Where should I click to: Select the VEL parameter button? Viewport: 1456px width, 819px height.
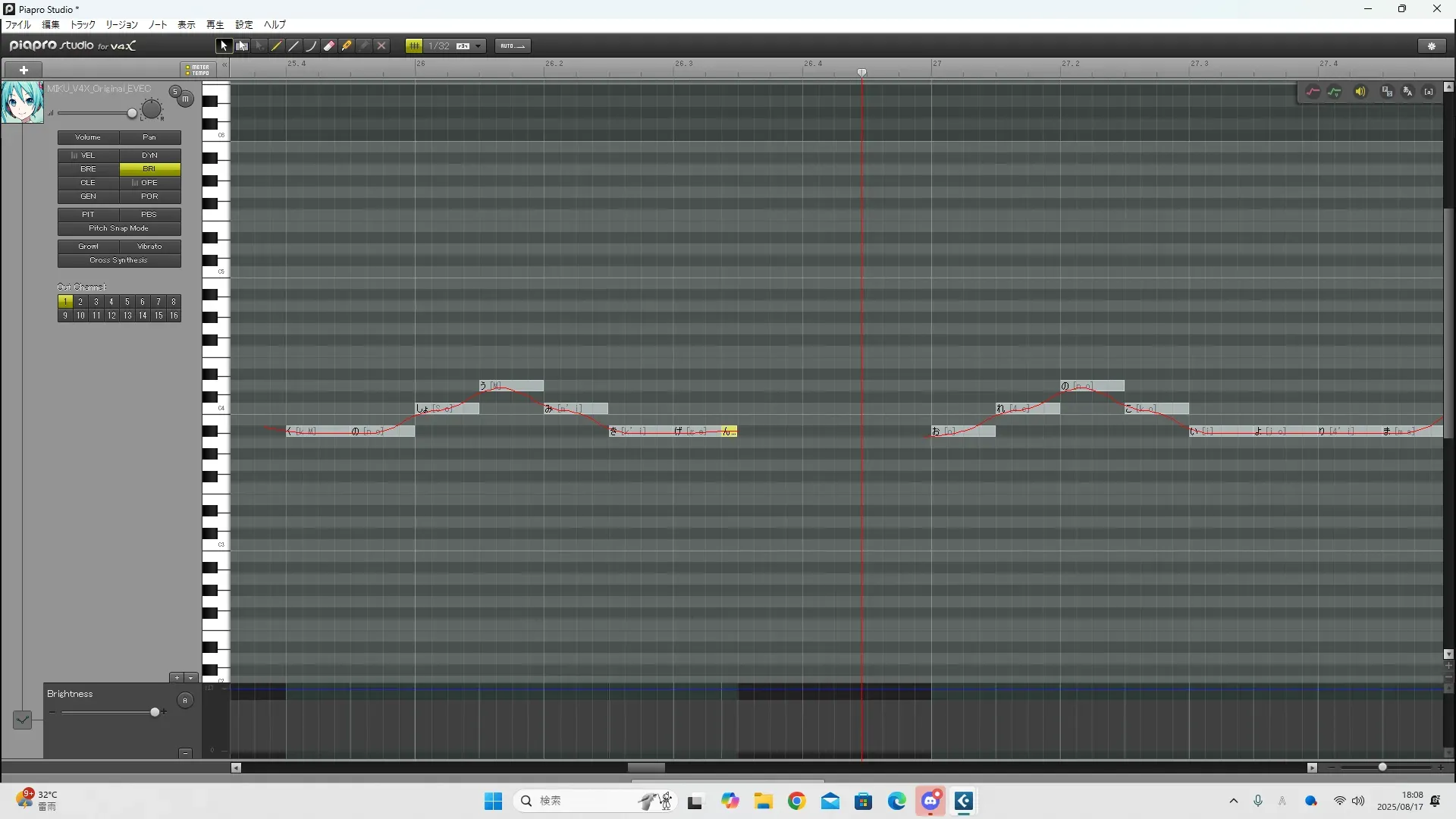[88, 155]
